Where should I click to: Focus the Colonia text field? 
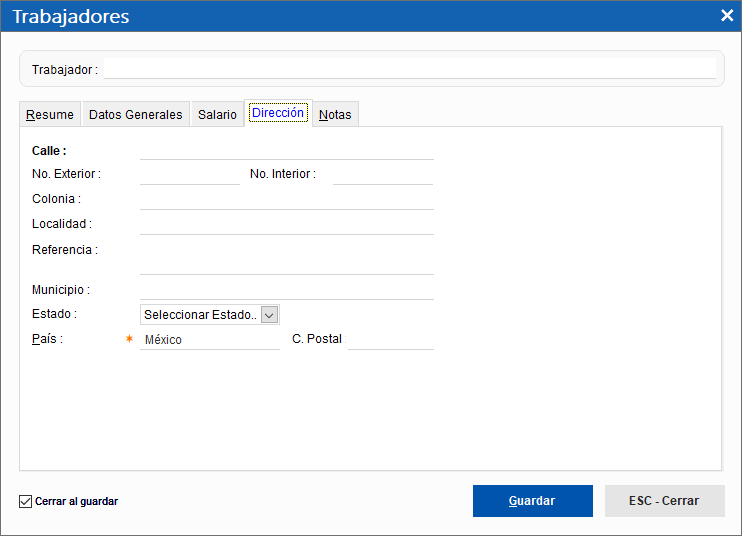tap(287, 200)
